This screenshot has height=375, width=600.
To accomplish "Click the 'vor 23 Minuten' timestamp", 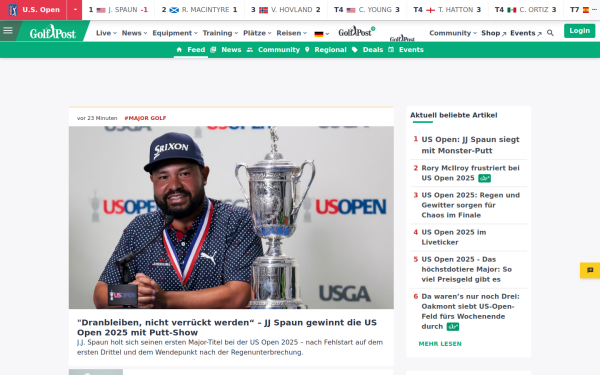I will click(97, 118).
